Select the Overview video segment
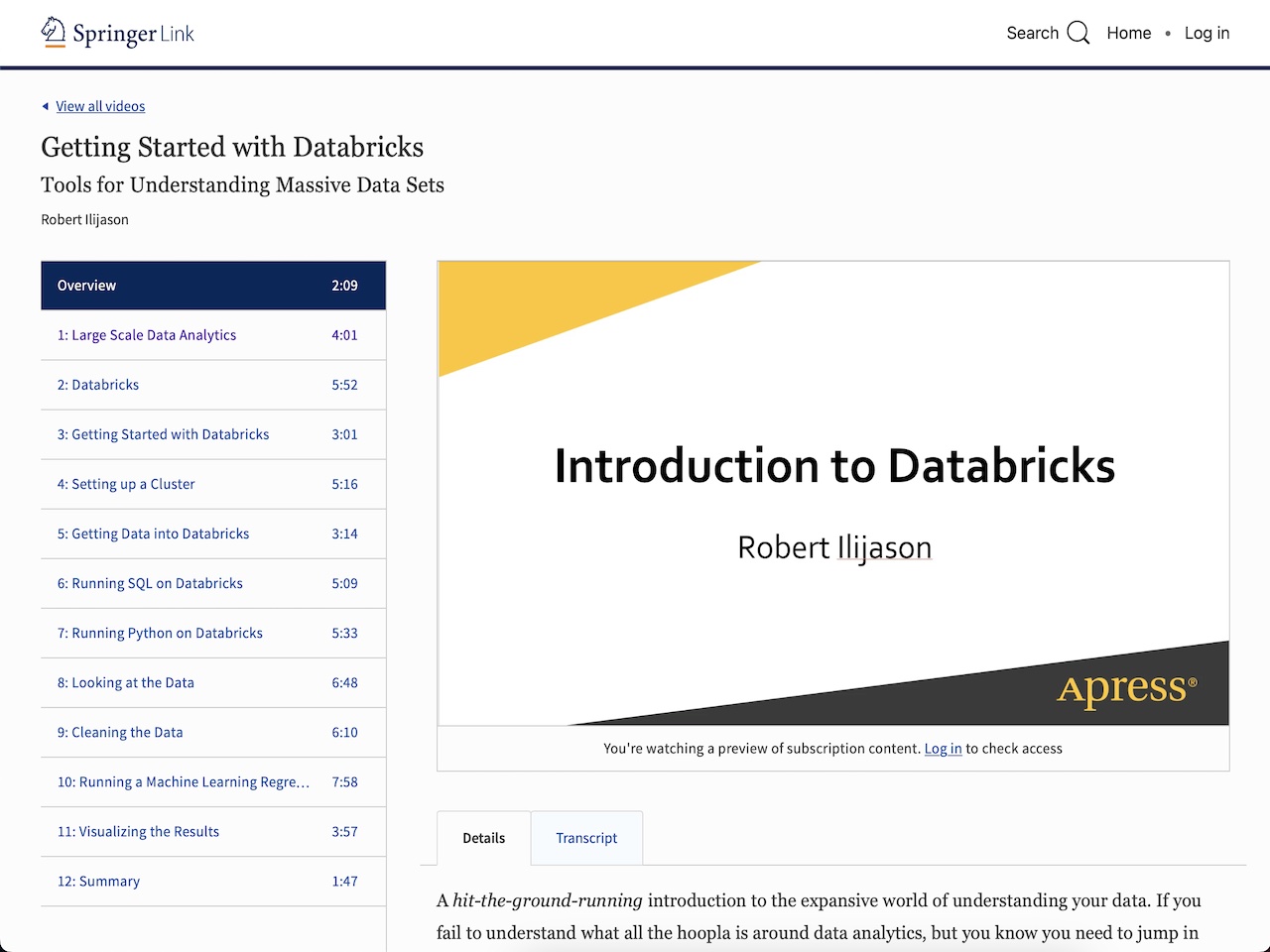 pos(213,286)
